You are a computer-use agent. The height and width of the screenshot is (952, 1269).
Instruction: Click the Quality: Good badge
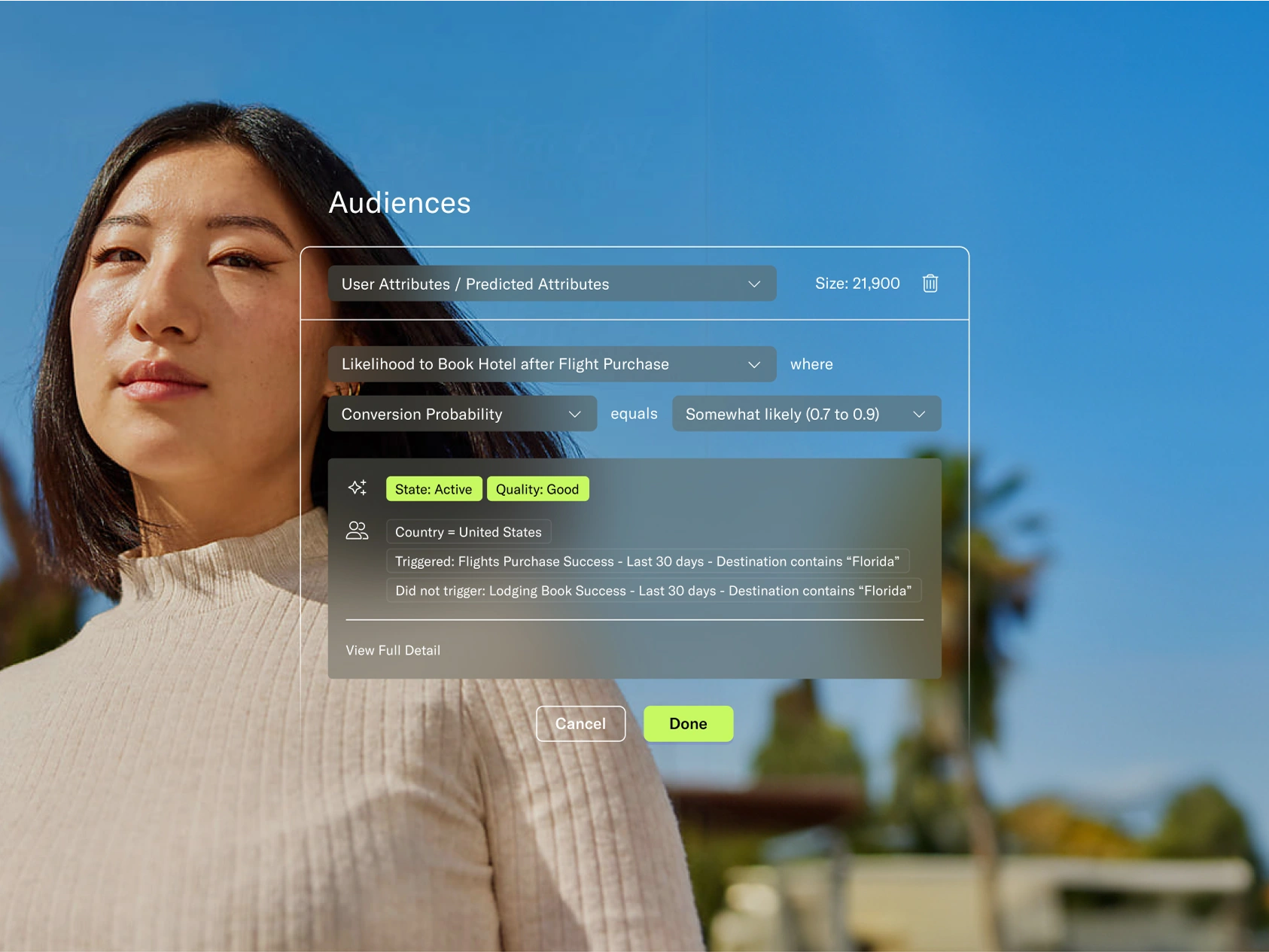pyautogui.click(x=537, y=489)
